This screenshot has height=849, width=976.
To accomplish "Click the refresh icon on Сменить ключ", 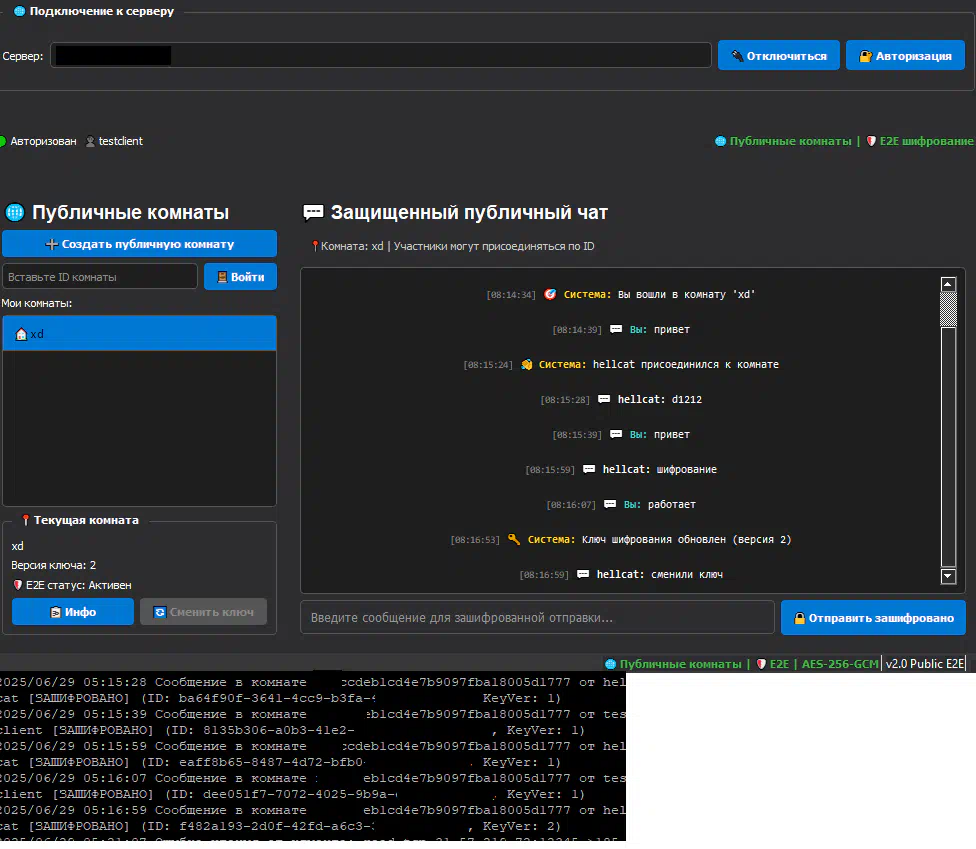I will pyautogui.click(x=160, y=612).
